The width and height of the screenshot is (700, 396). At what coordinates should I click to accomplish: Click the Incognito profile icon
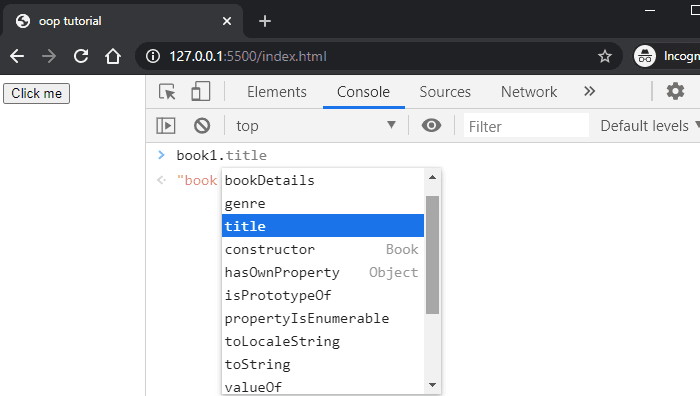point(645,56)
